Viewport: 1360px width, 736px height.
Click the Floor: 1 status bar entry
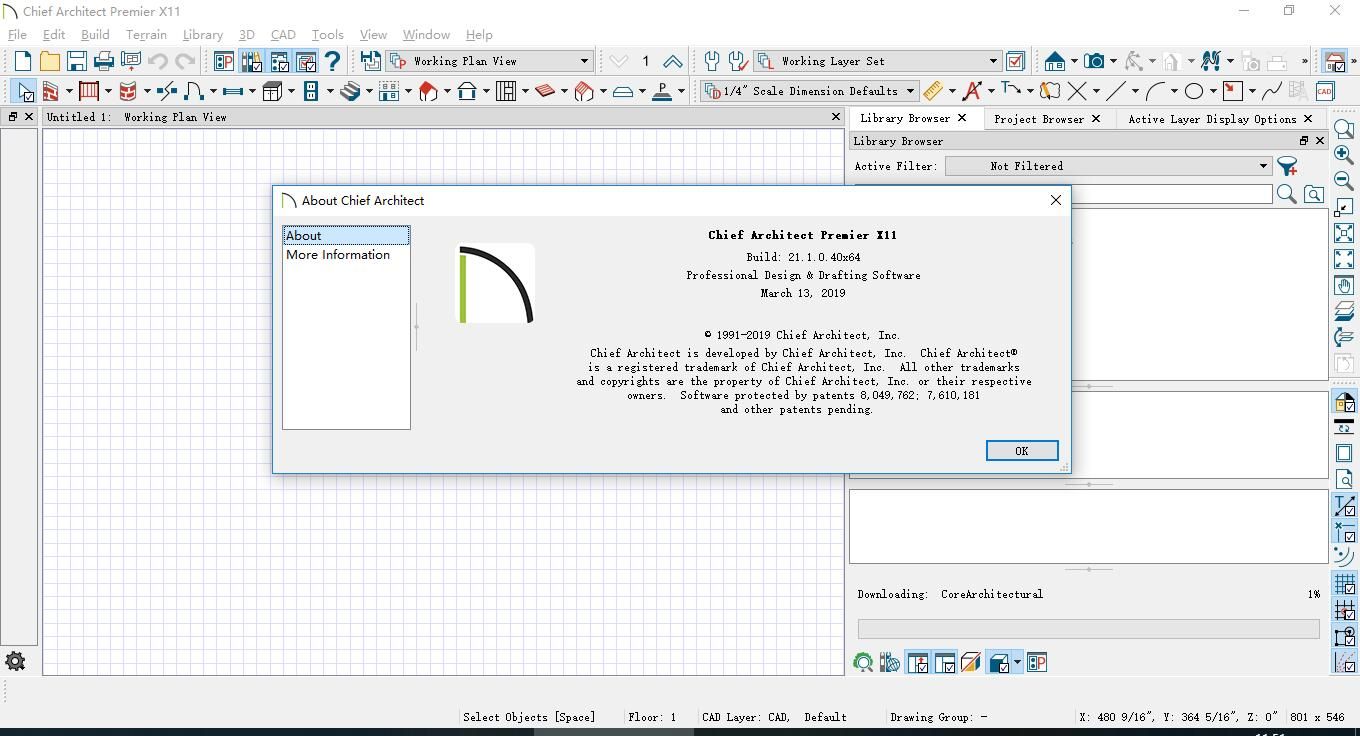[x=652, y=717]
